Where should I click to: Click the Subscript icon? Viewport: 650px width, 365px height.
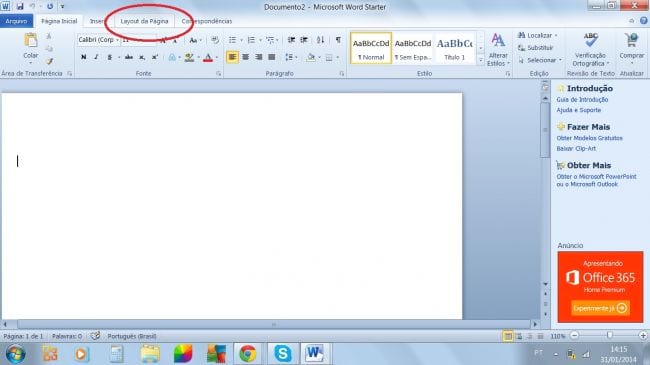[142, 57]
